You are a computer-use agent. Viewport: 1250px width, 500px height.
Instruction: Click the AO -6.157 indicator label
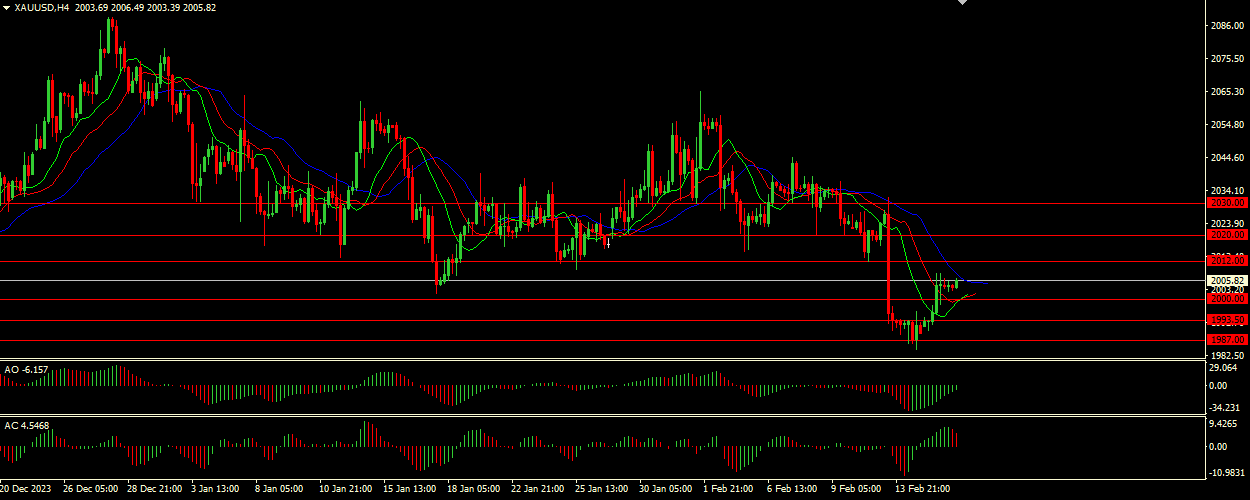[x=26, y=370]
